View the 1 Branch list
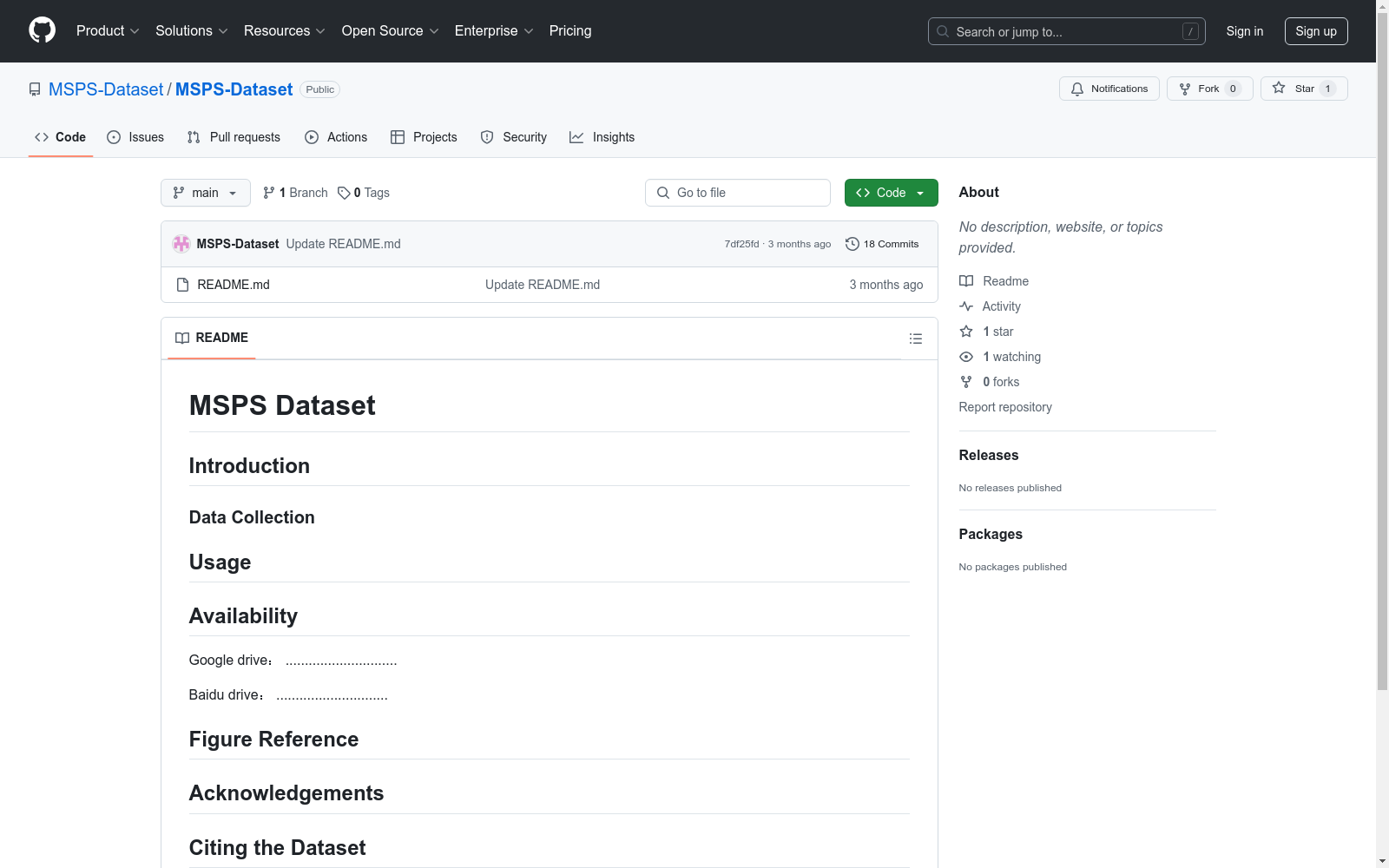The image size is (1389, 868). [x=295, y=193]
